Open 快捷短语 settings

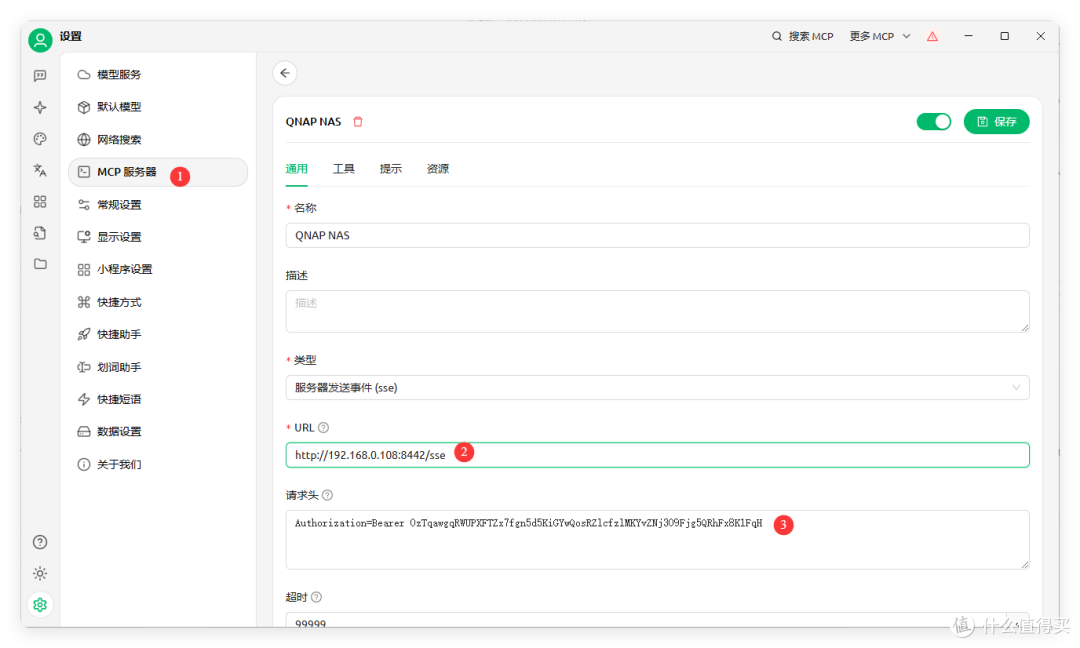point(158,399)
